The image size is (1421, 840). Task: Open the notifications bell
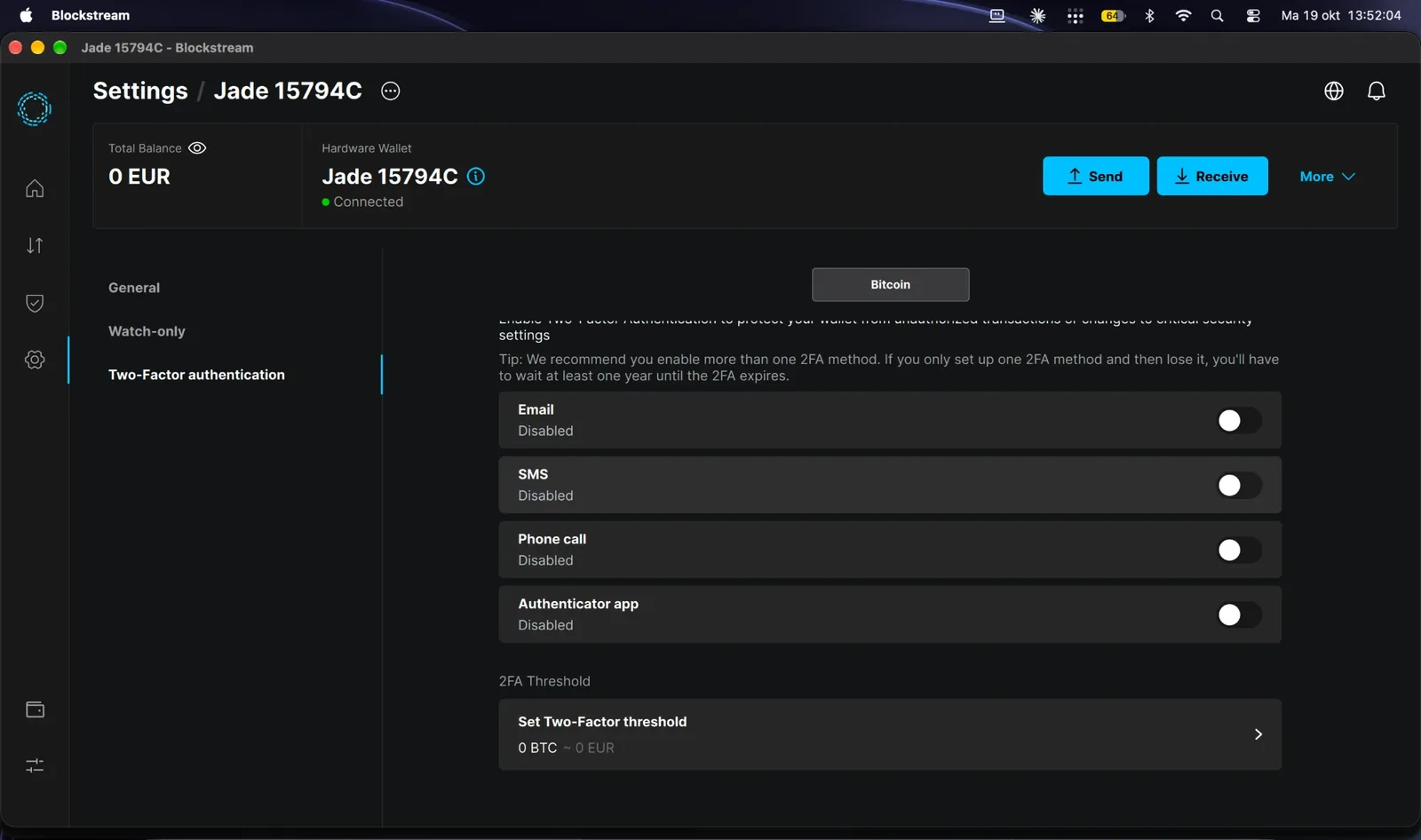pyautogui.click(x=1377, y=91)
